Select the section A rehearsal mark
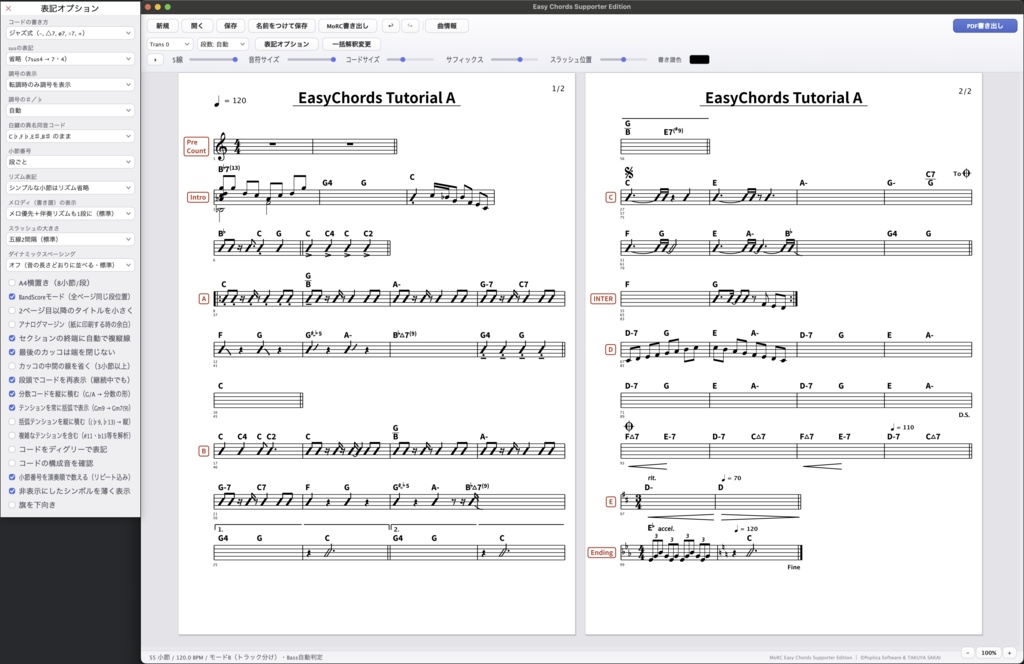1024x664 pixels. tap(204, 298)
